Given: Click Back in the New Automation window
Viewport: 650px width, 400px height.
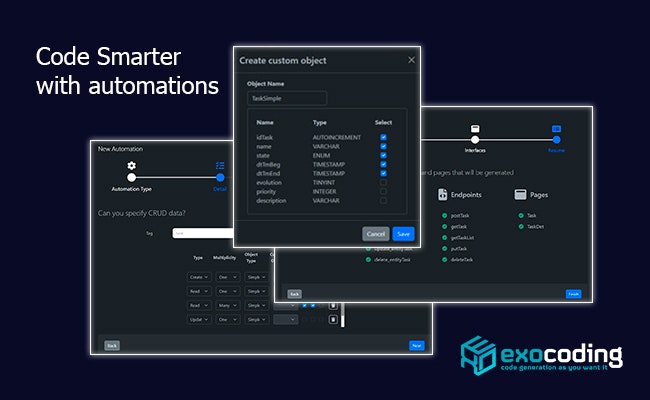Looking at the screenshot, I should pyautogui.click(x=112, y=345).
